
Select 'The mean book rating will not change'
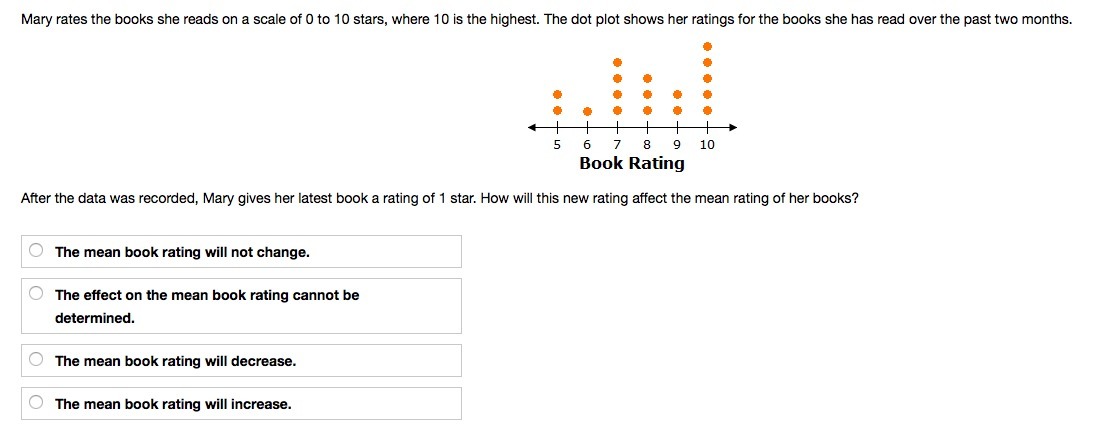[36, 251]
